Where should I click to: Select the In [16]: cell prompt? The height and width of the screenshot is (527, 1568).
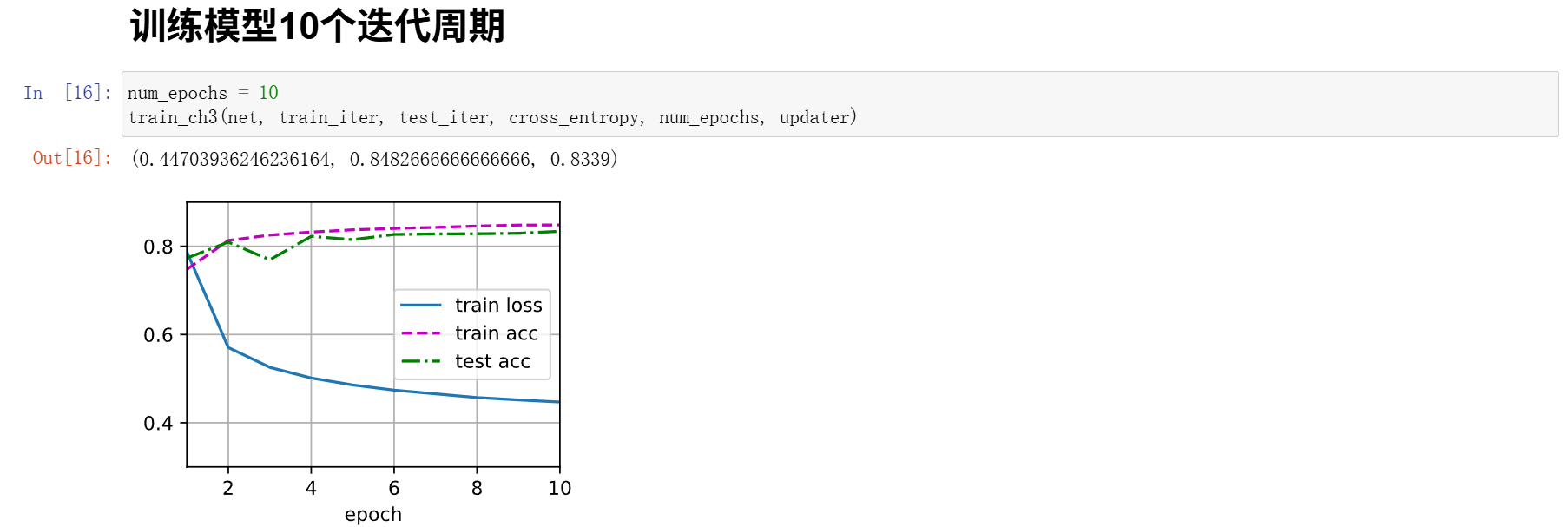pyautogui.click(x=69, y=93)
